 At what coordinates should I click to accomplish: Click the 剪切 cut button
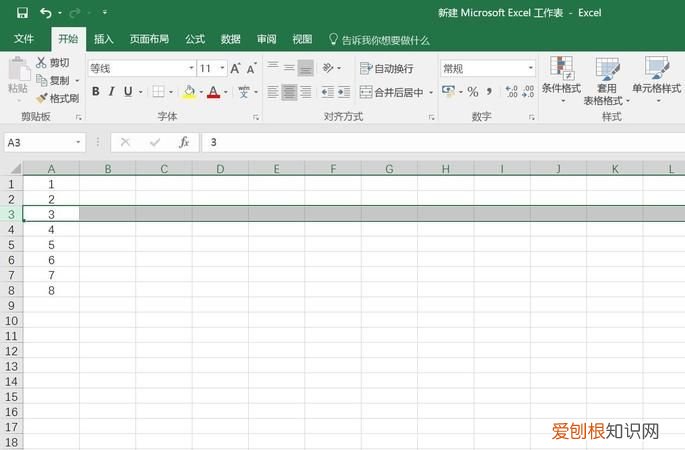(x=52, y=62)
